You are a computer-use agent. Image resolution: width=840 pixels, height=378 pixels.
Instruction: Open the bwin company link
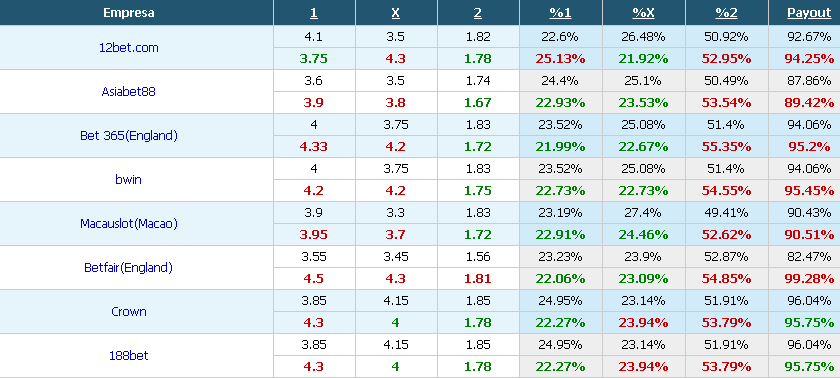click(129, 179)
